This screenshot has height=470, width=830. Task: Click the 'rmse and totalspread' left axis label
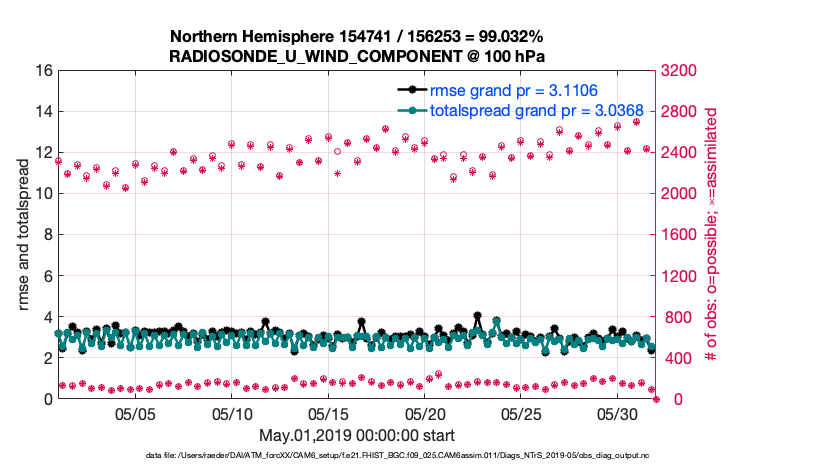24,235
